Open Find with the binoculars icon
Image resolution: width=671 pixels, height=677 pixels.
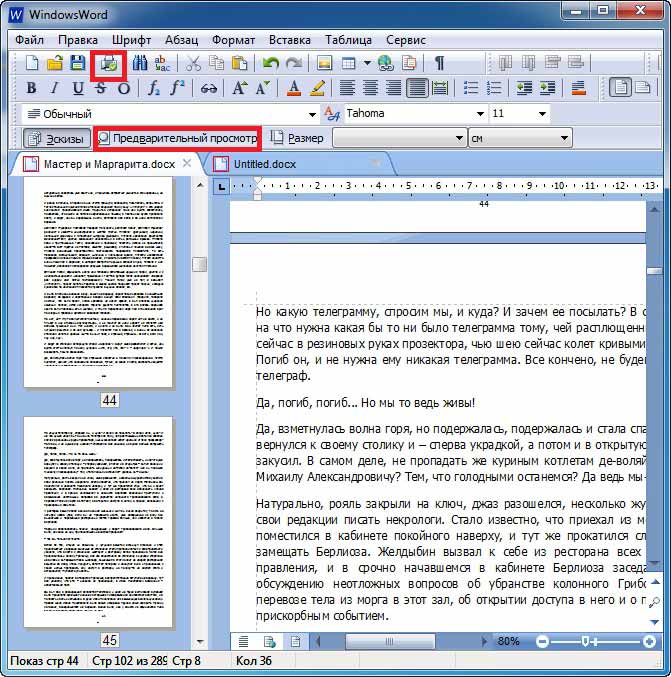tap(140, 63)
